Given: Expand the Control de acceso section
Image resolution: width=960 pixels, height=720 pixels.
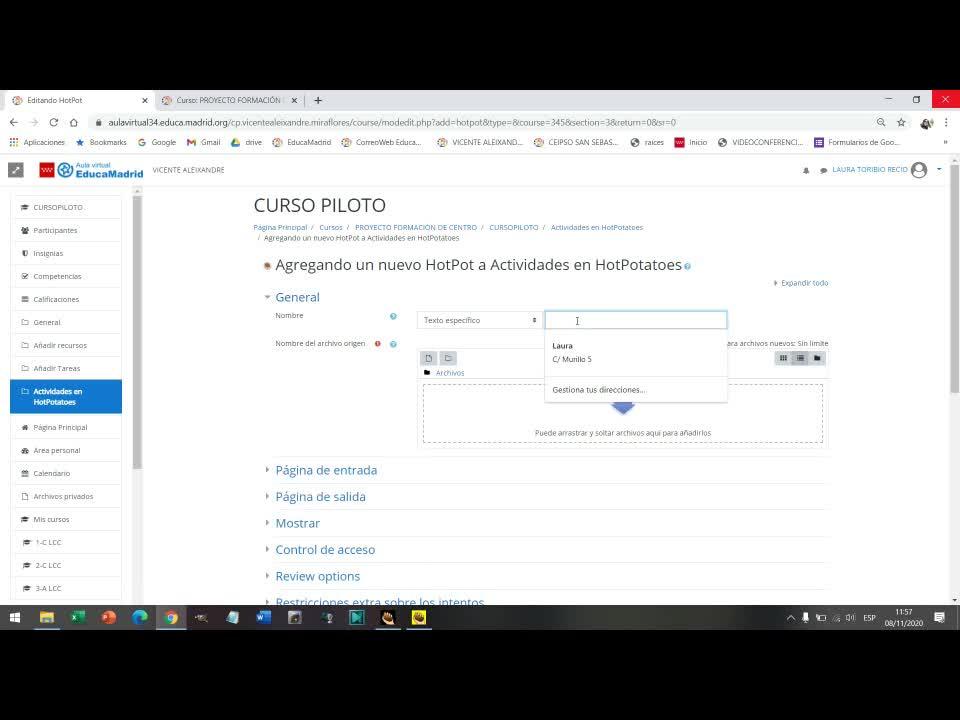Looking at the screenshot, I should click(325, 550).
